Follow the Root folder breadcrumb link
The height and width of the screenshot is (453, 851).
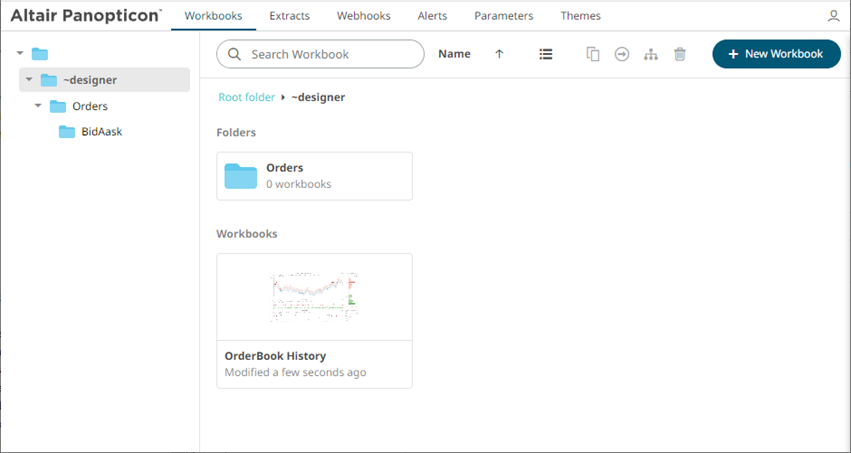coord(247,97)
